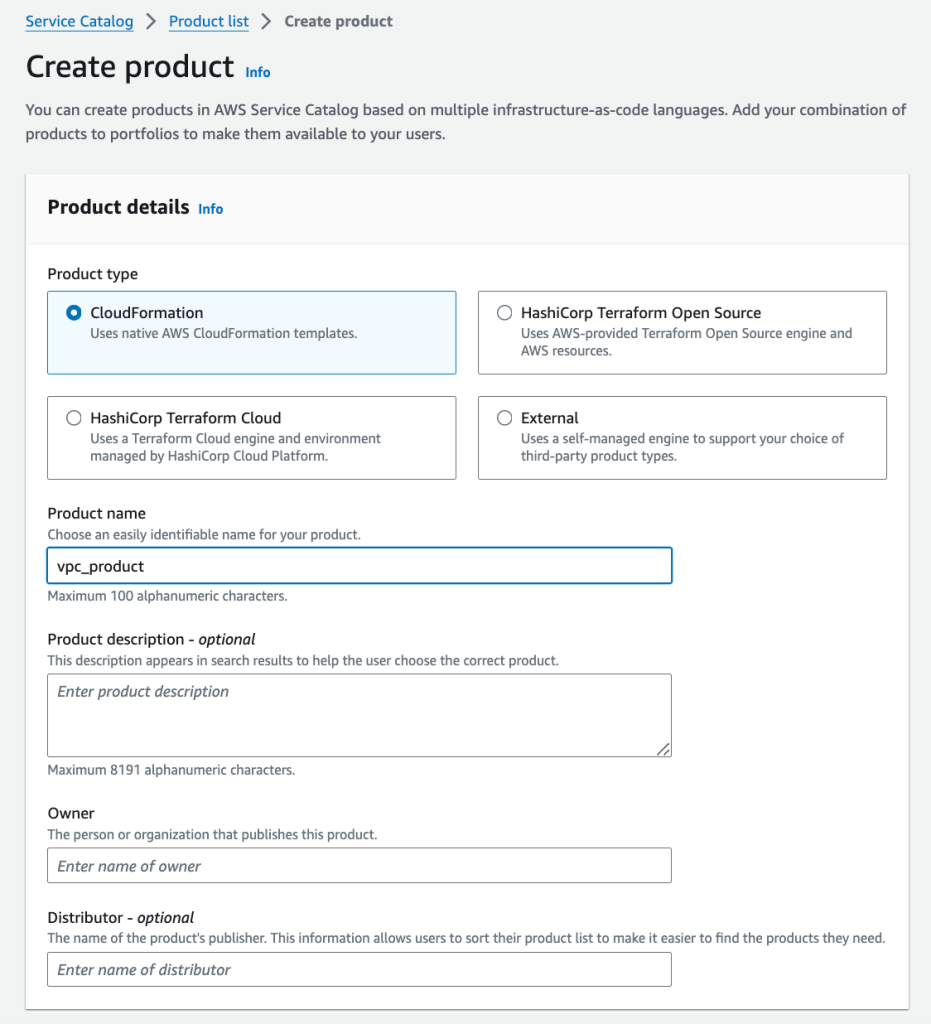The width and height of the screenshot is (931, 1024).
Task: Click the description textarea resize grip
Action: coord(664,750)
